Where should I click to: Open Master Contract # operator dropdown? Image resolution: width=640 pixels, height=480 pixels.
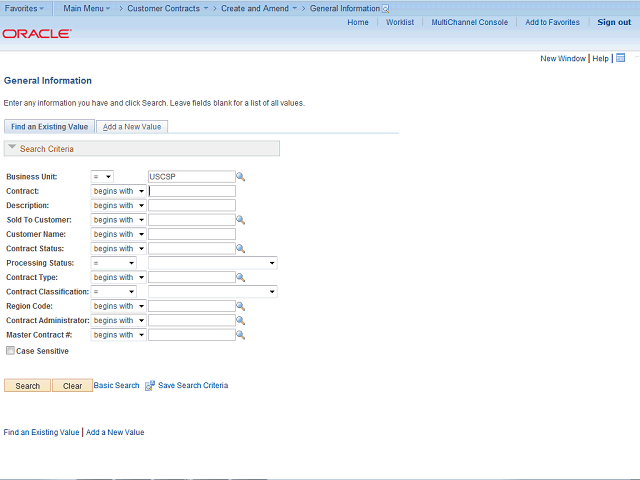(x=118, y=335)
